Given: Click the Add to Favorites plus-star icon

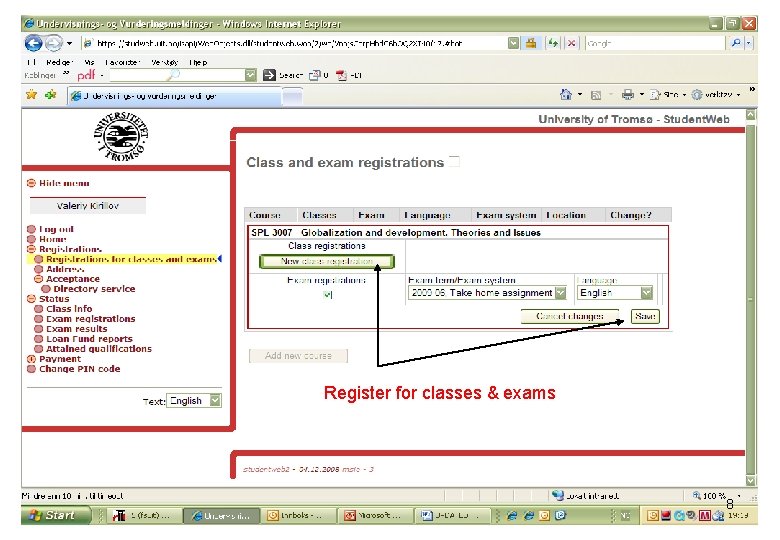Looking at the screenshot, I should coord(50,94).
